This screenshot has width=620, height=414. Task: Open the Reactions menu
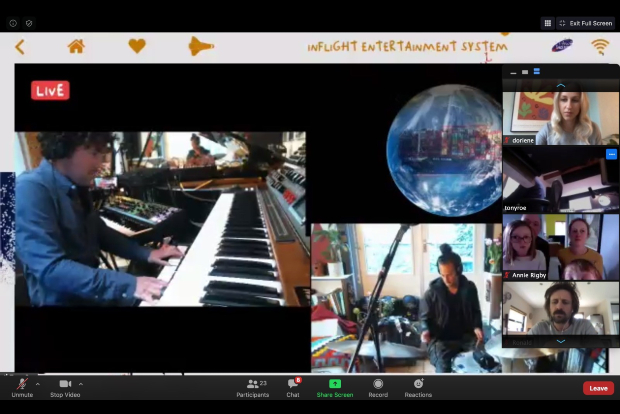[418, 385]
